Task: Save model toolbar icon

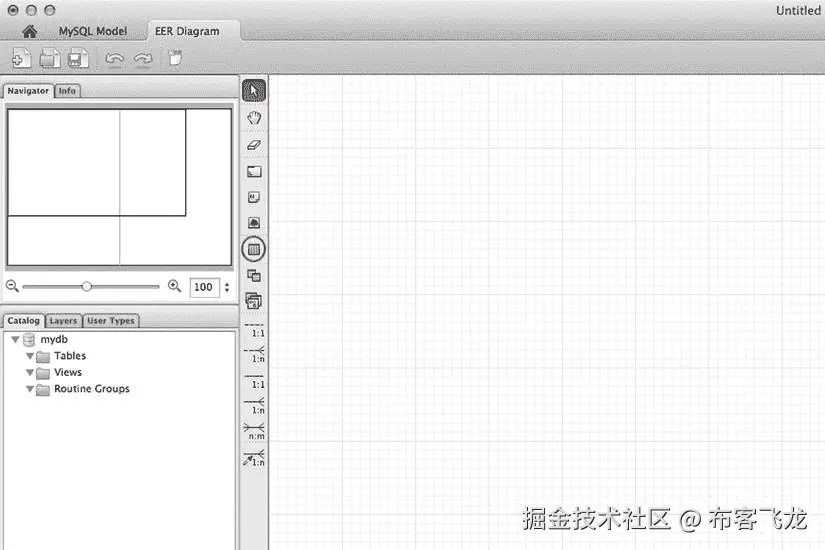Action: click(x=77, y=58)
